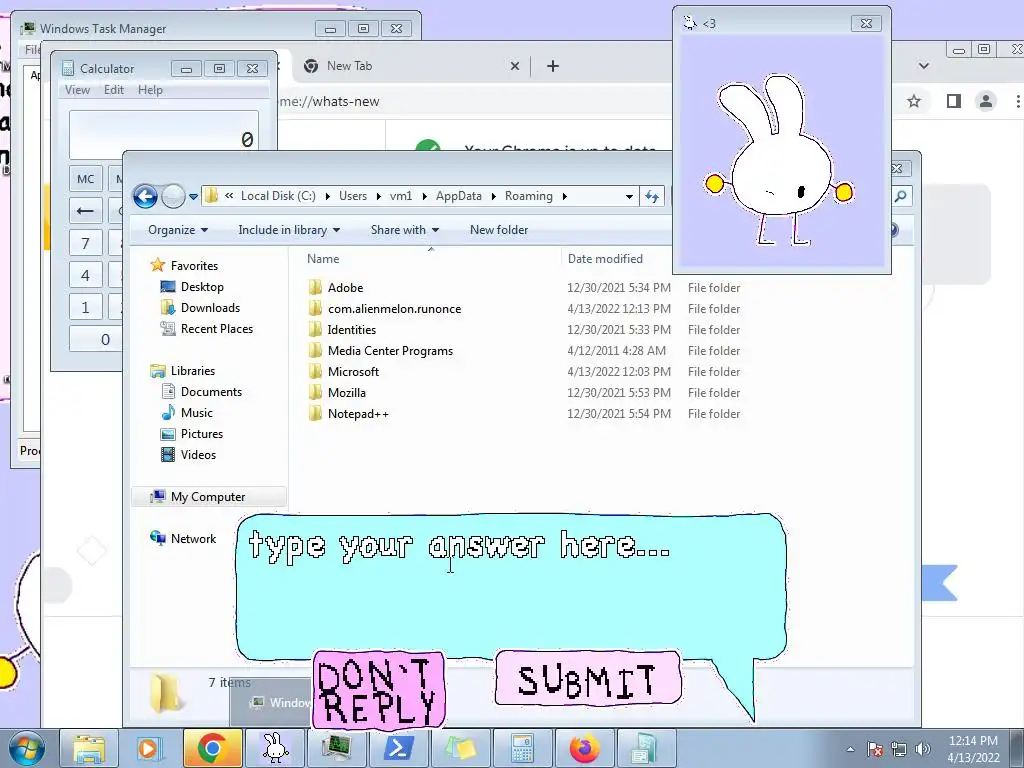
Task: Open the bunny app in taskbar
Action: (x=275, y=748)
